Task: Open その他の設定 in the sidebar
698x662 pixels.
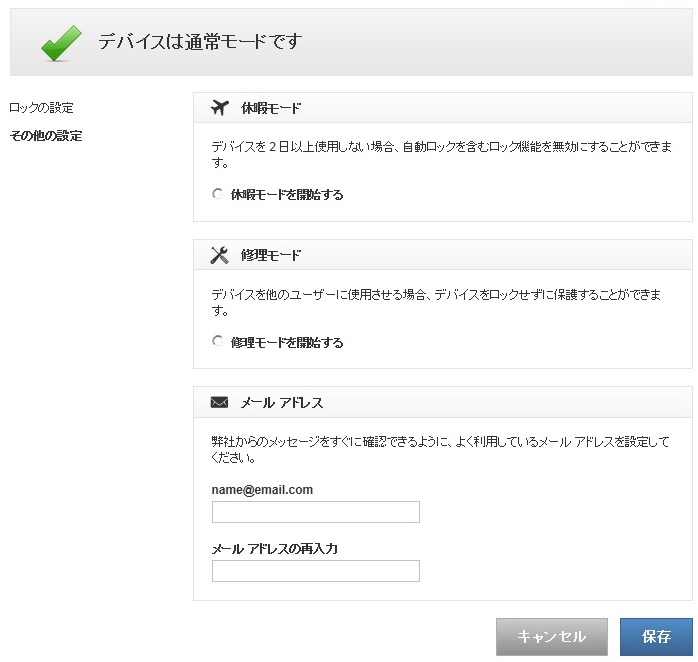Action: pos(45,136)
